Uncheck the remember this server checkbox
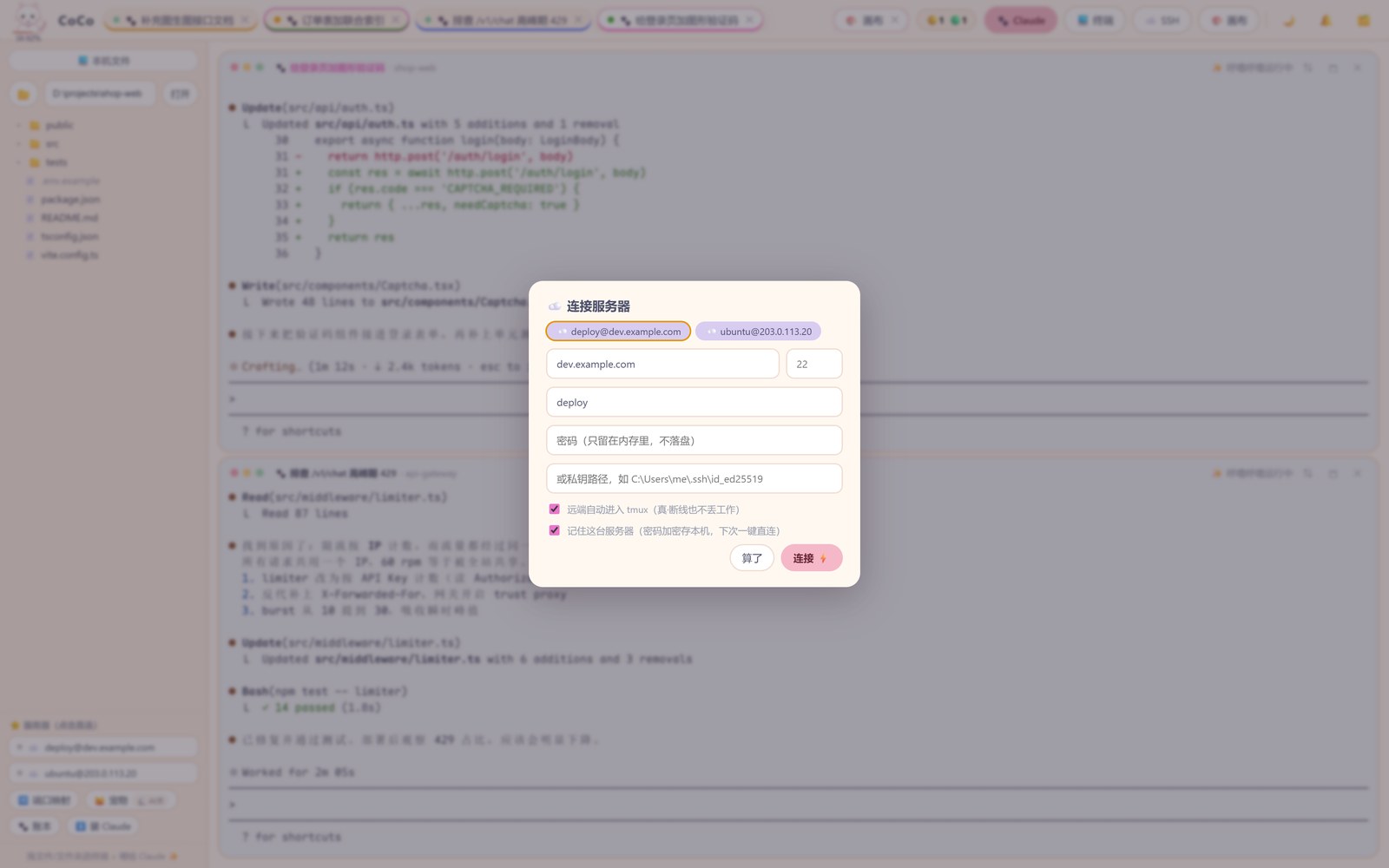Screen dimensions: 1389x868 [x=554, y=530]
